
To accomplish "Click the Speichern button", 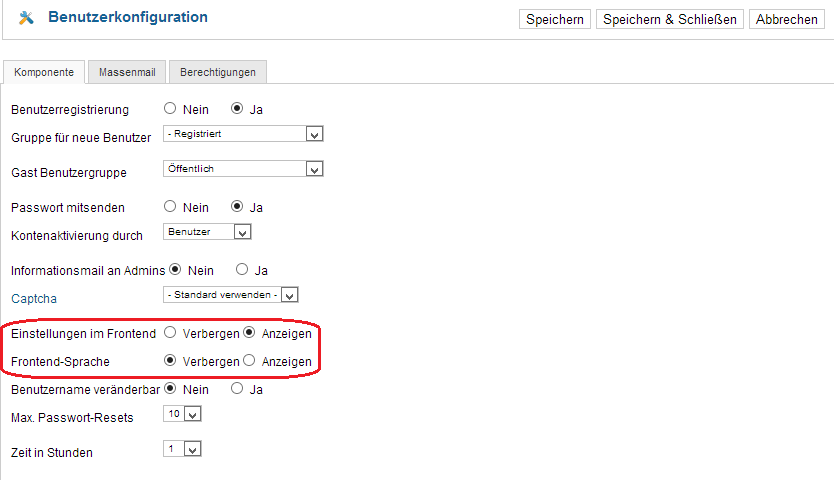I will pos(555,19).
